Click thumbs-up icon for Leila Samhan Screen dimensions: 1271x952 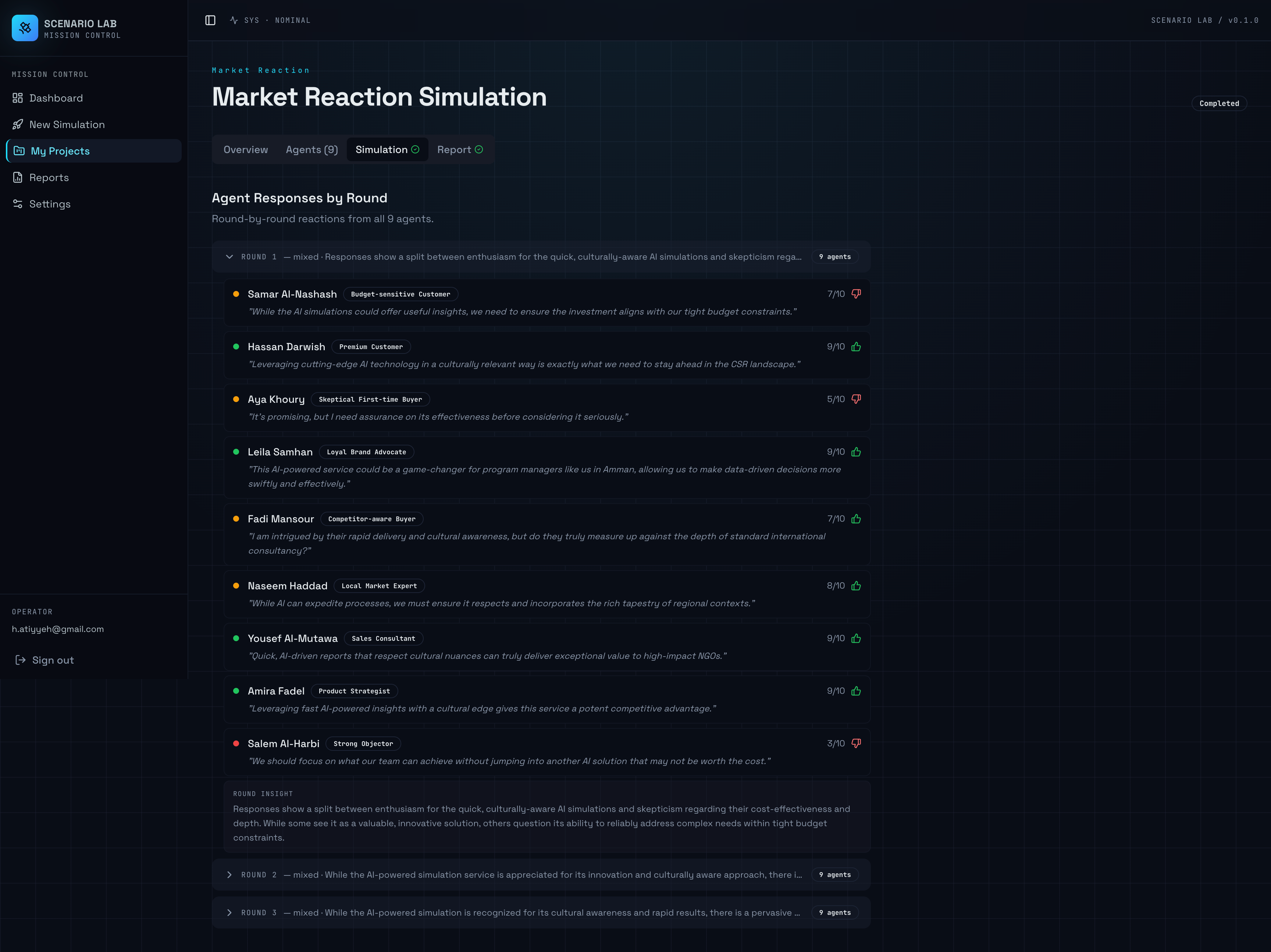point(855,452)
